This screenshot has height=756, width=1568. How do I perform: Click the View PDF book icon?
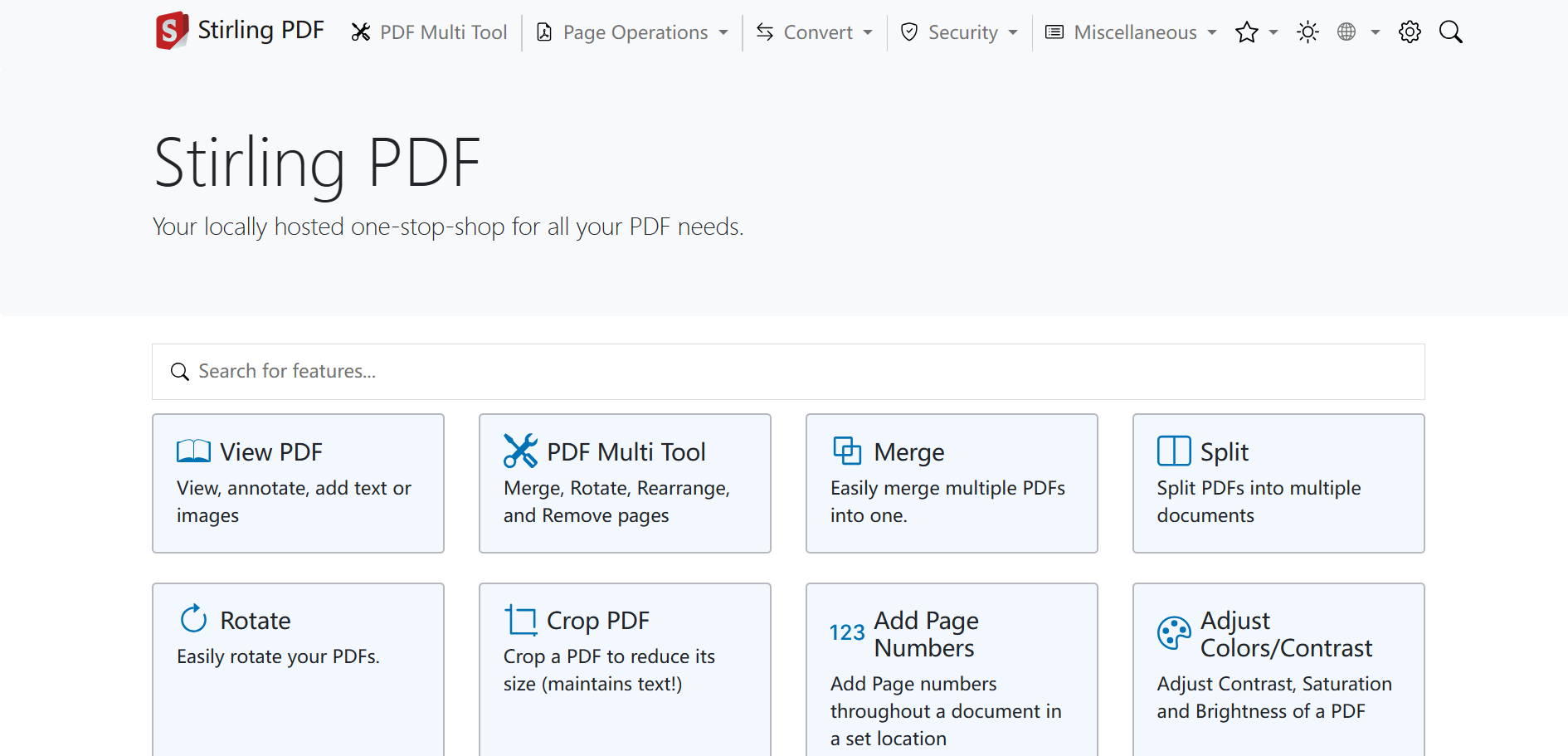pos(193,451)
